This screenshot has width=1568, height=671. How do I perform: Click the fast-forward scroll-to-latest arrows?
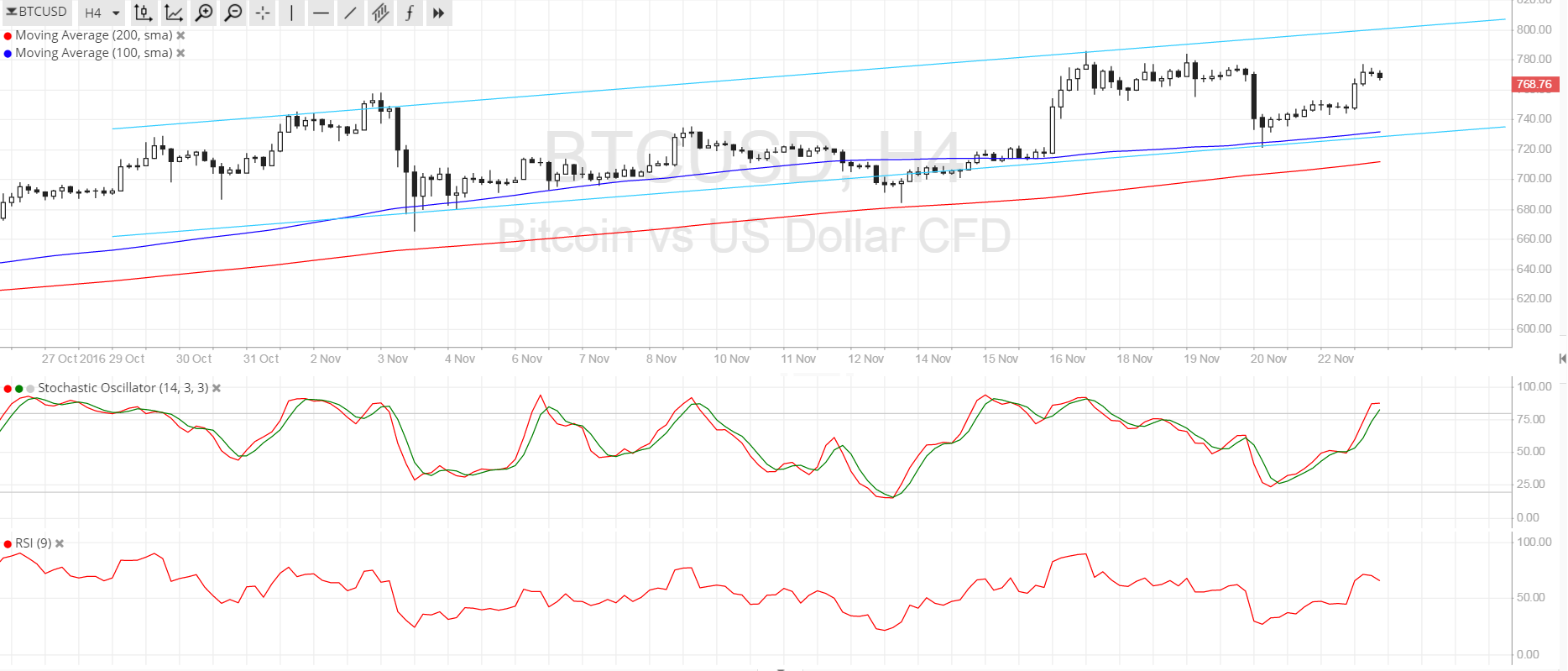click(438, 13)
